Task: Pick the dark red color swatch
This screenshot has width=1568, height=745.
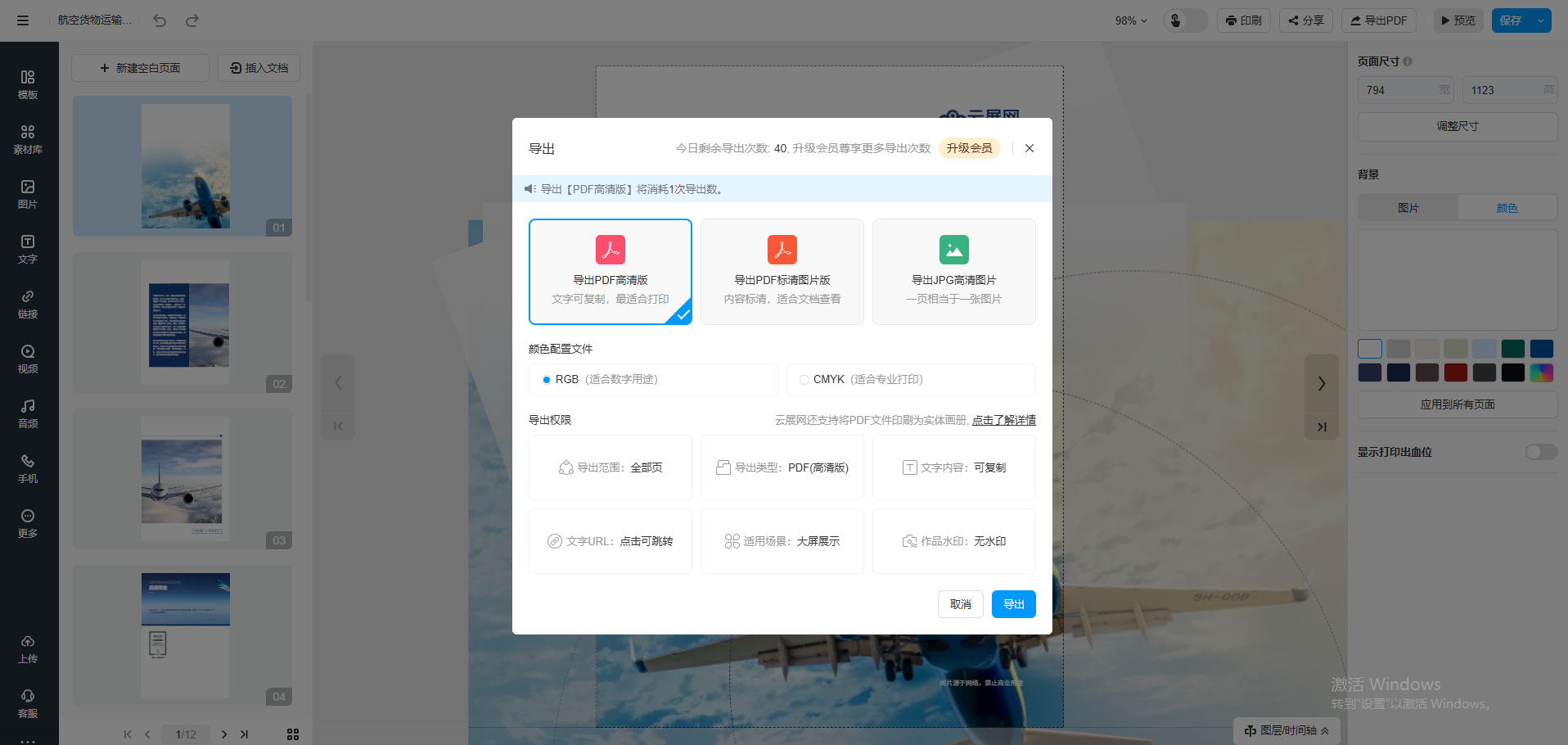Action: (1455, 373)
